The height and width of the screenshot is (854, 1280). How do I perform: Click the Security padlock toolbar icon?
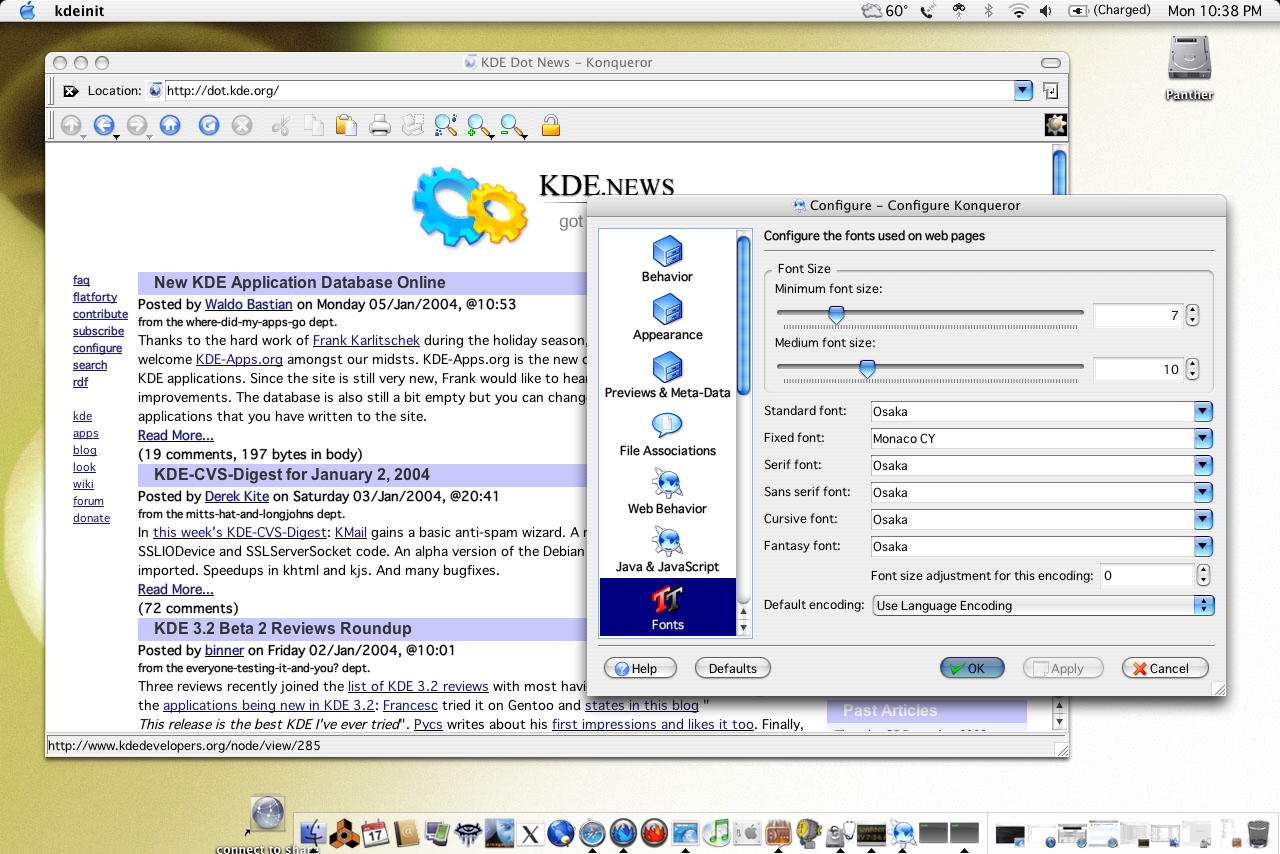(x=550, y=126)
